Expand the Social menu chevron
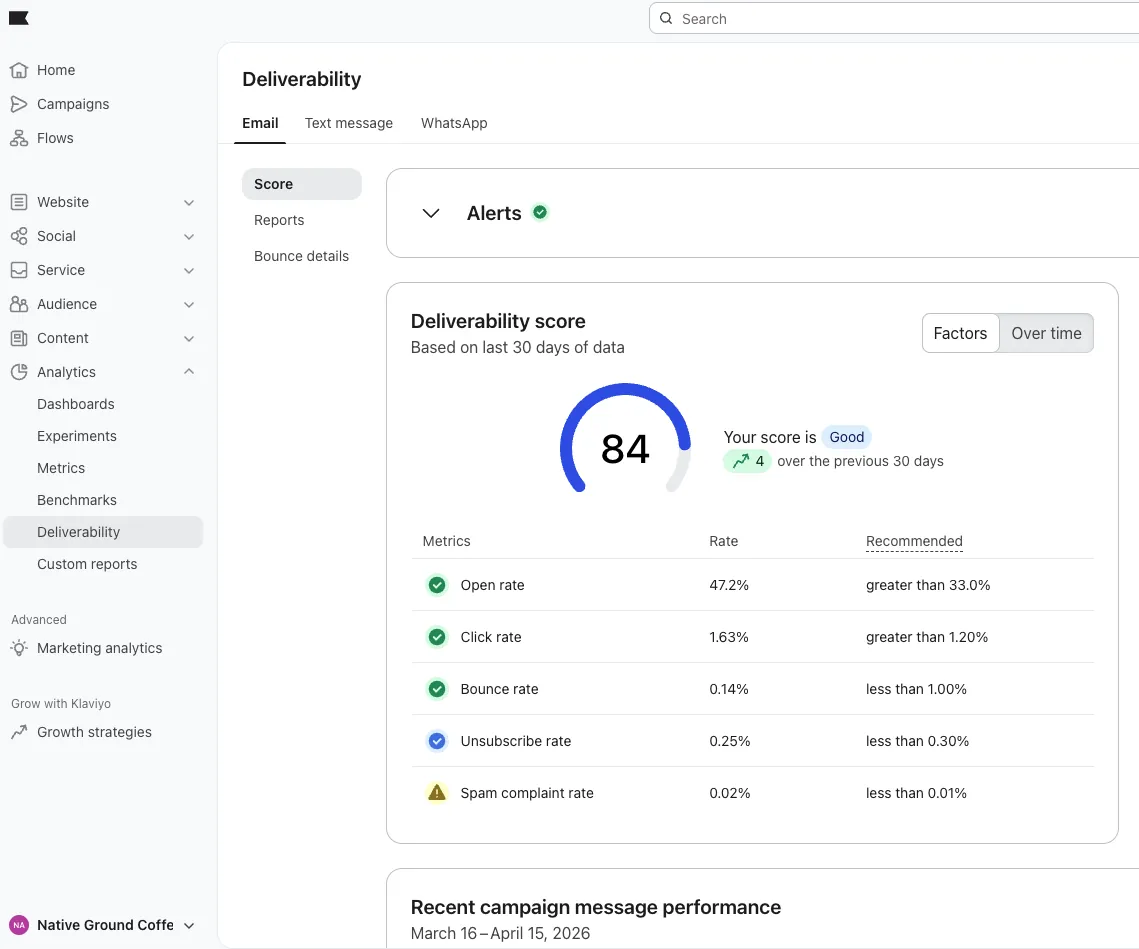The image size is (1139, 949). tap(189, 237)
